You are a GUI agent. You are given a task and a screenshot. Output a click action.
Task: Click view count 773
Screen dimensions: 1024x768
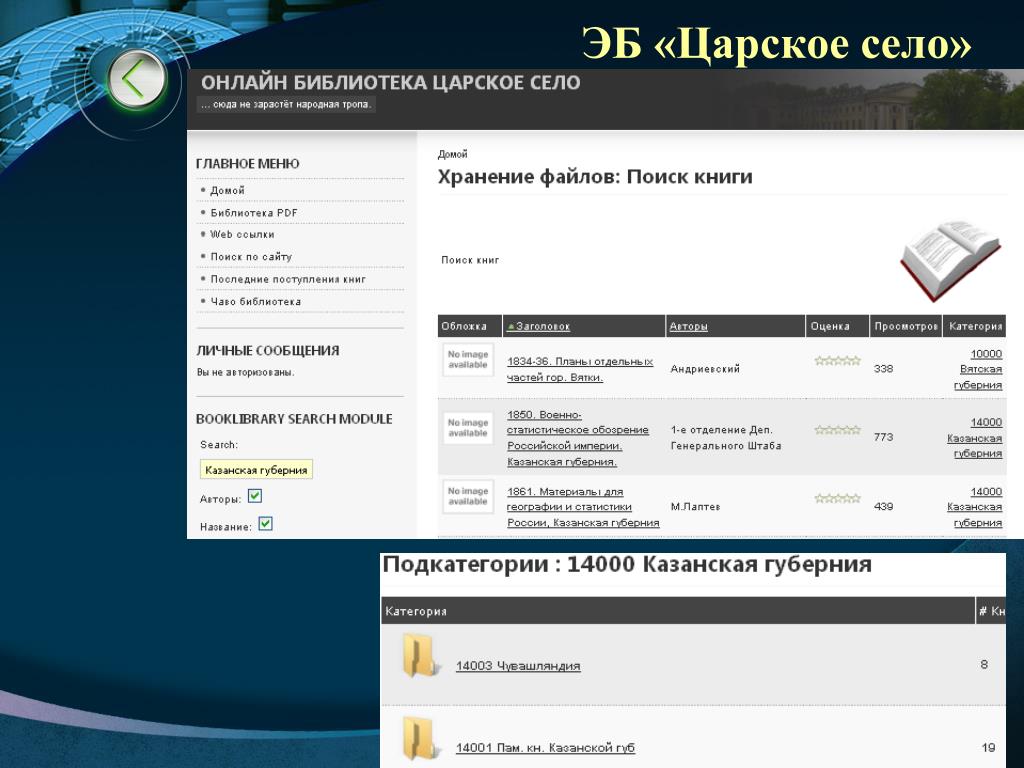click(x=884, y=437)
